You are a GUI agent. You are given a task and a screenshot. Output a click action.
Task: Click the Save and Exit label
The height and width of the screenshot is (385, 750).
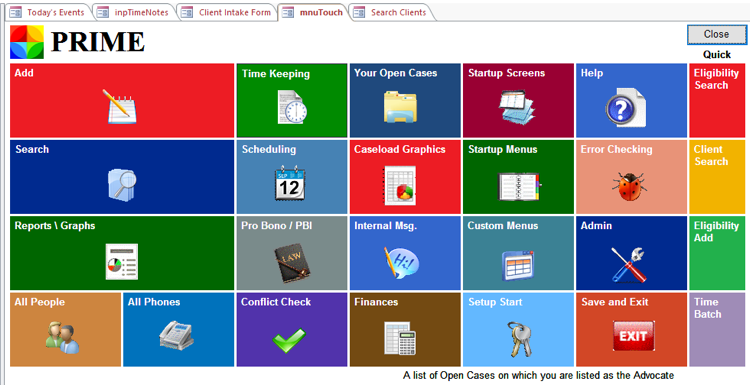(615, 302)
